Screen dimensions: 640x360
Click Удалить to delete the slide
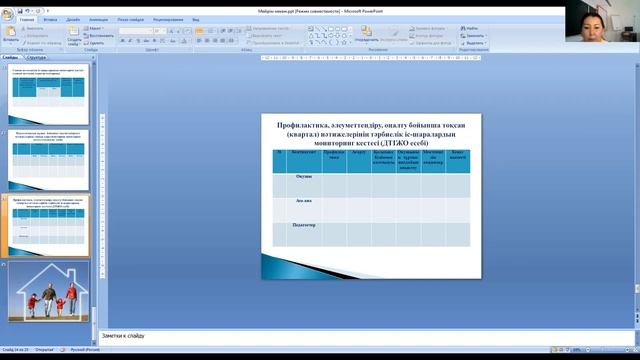click(x=94, y=43)
